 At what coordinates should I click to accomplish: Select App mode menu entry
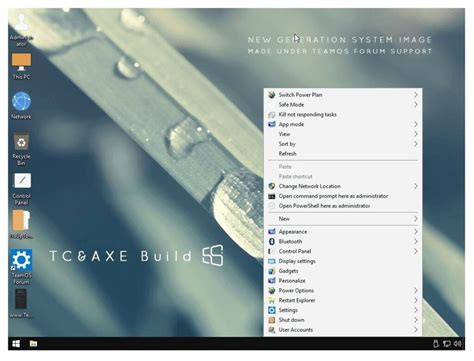click(x=343, y=124)
